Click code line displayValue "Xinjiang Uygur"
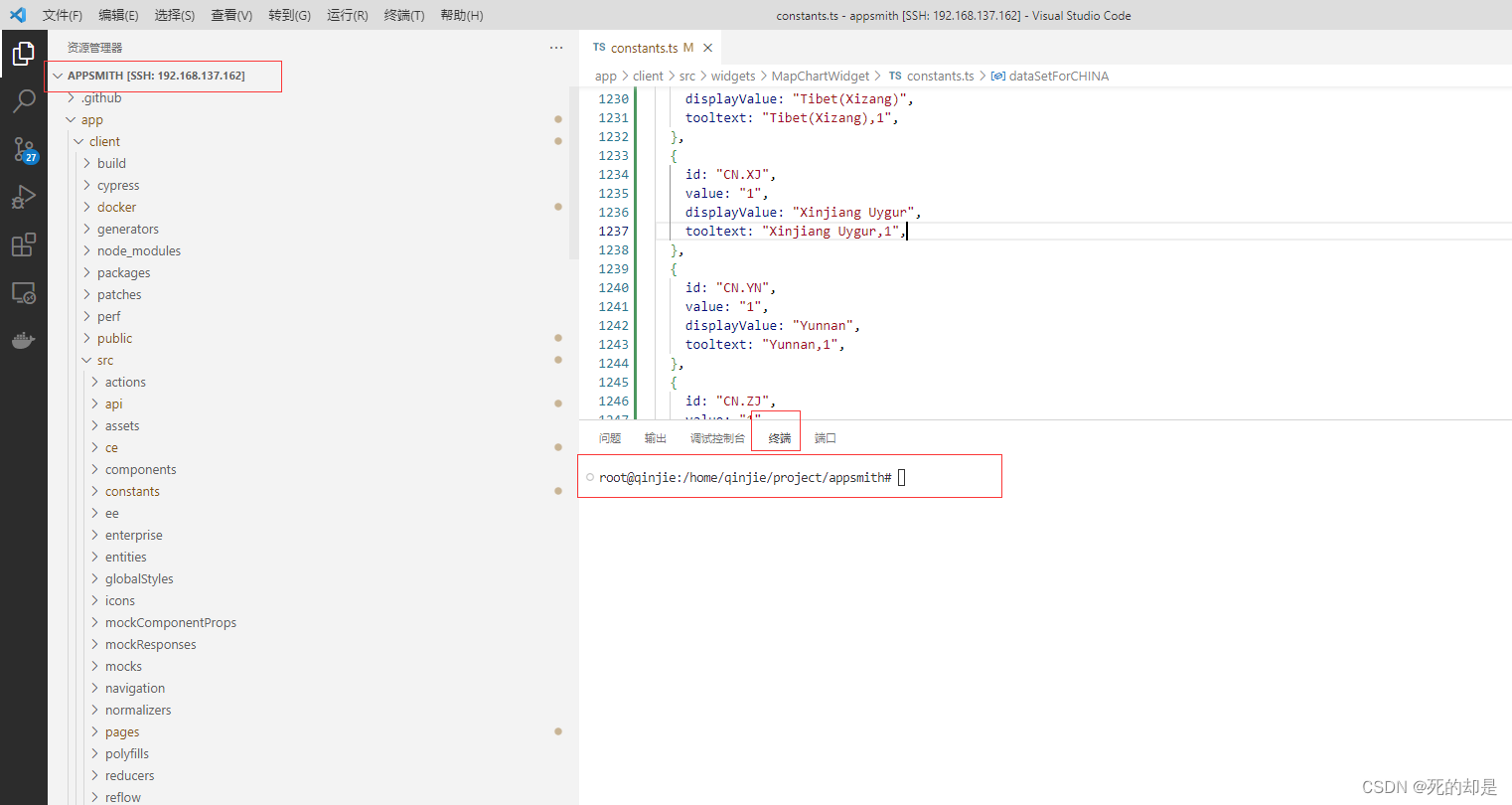Screen dimensions: 1512x805 (803, 212)
